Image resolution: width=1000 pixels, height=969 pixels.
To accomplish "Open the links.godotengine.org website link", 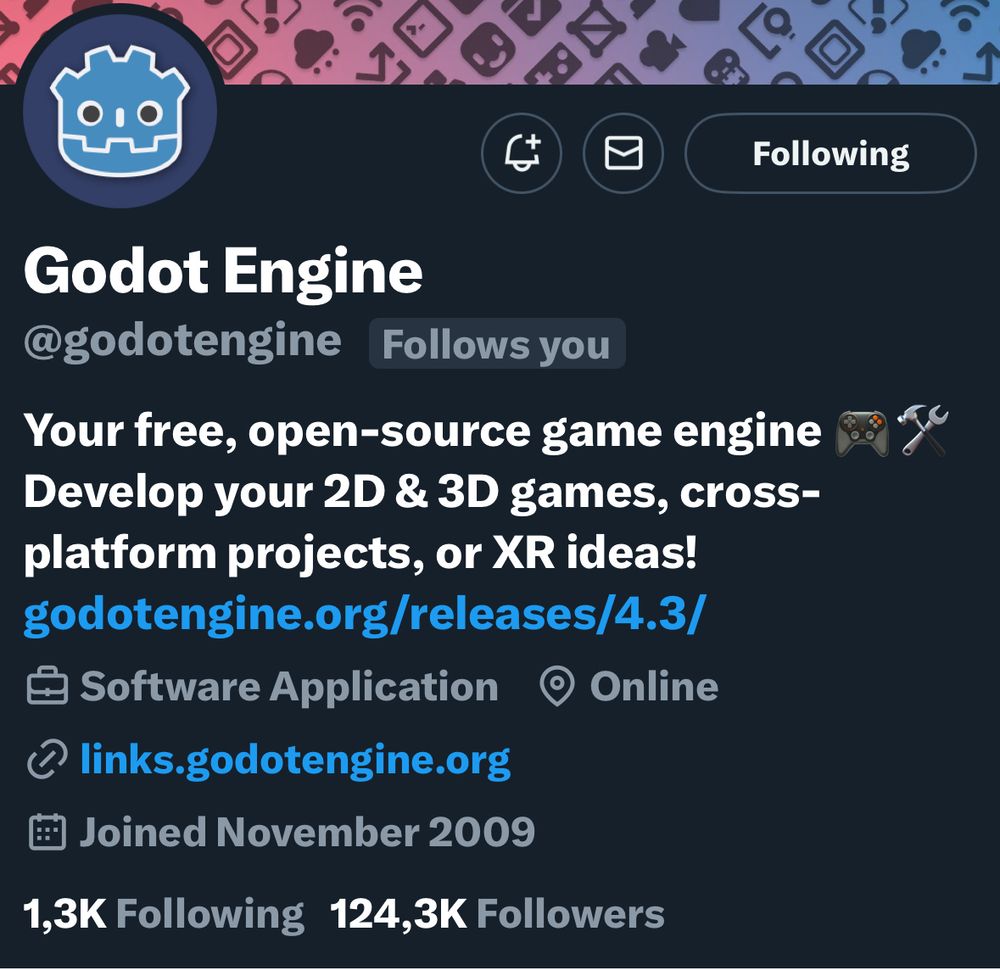I will [295, 760].
